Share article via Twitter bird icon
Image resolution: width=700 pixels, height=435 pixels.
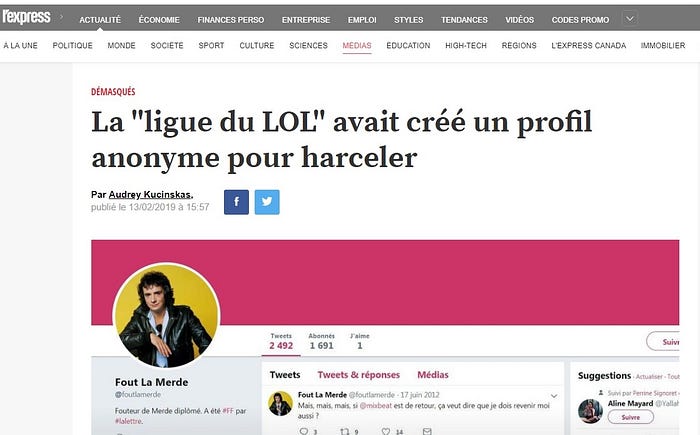(x=267, y=202)
